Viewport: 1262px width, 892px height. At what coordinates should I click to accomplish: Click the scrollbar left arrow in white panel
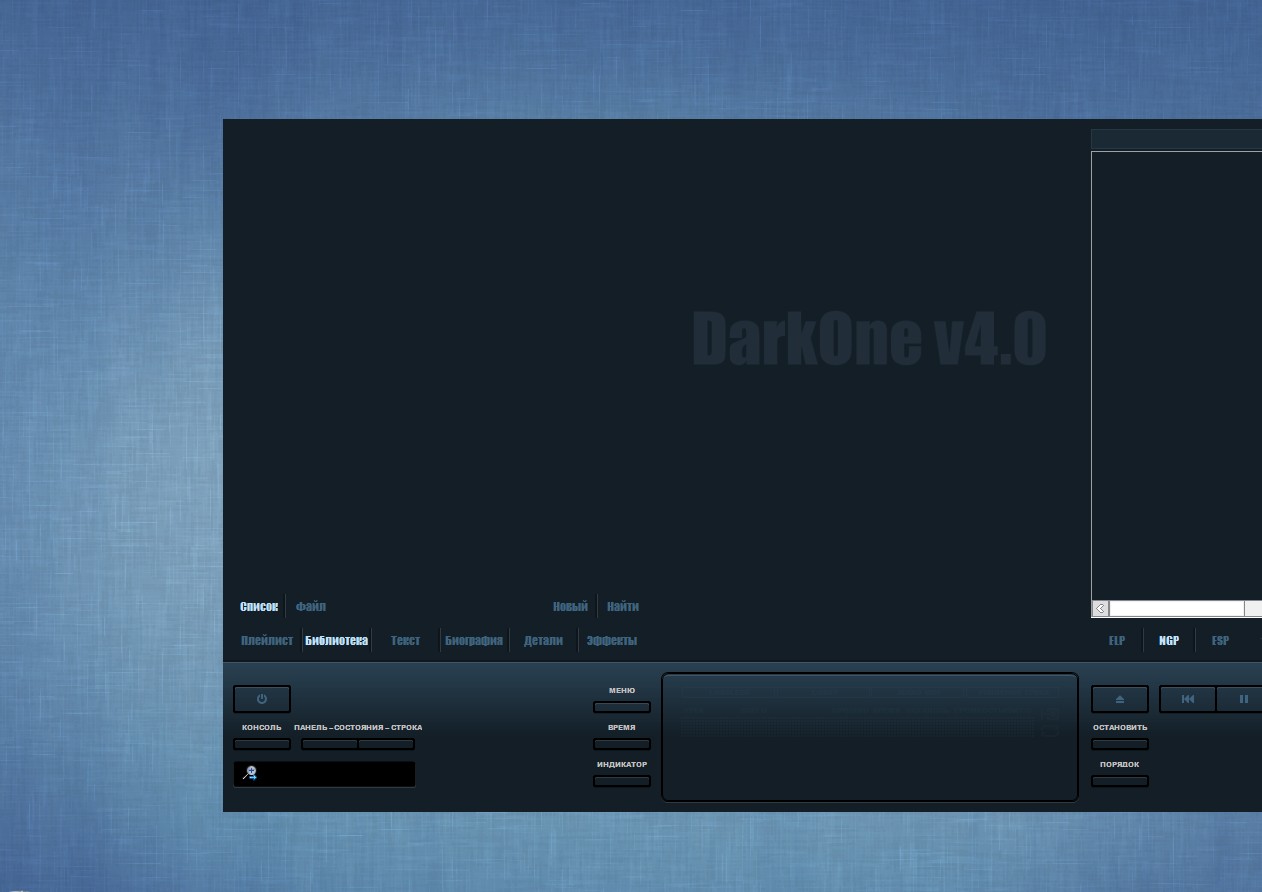1101,608
